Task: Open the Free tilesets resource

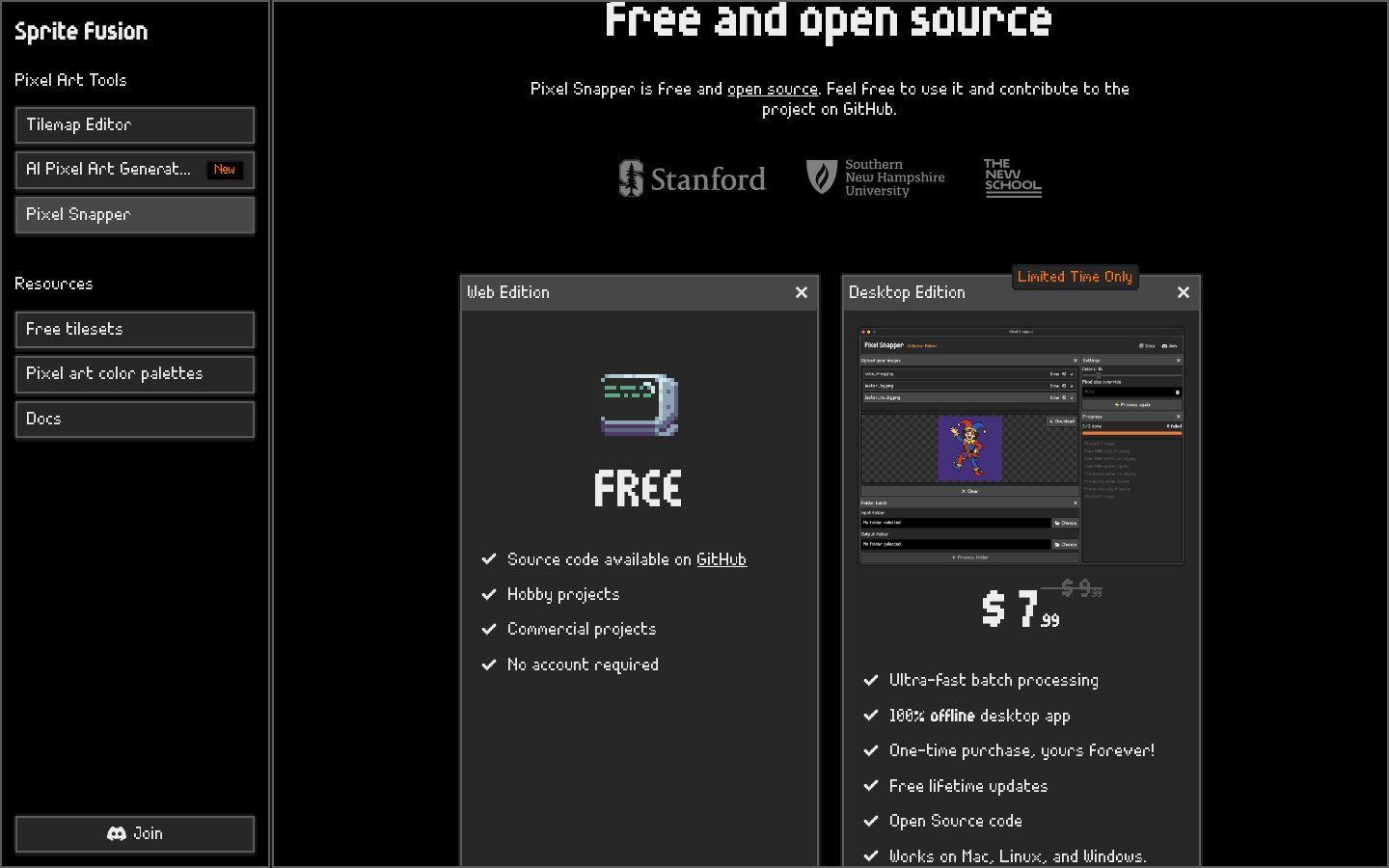Action: click(134, 330)
